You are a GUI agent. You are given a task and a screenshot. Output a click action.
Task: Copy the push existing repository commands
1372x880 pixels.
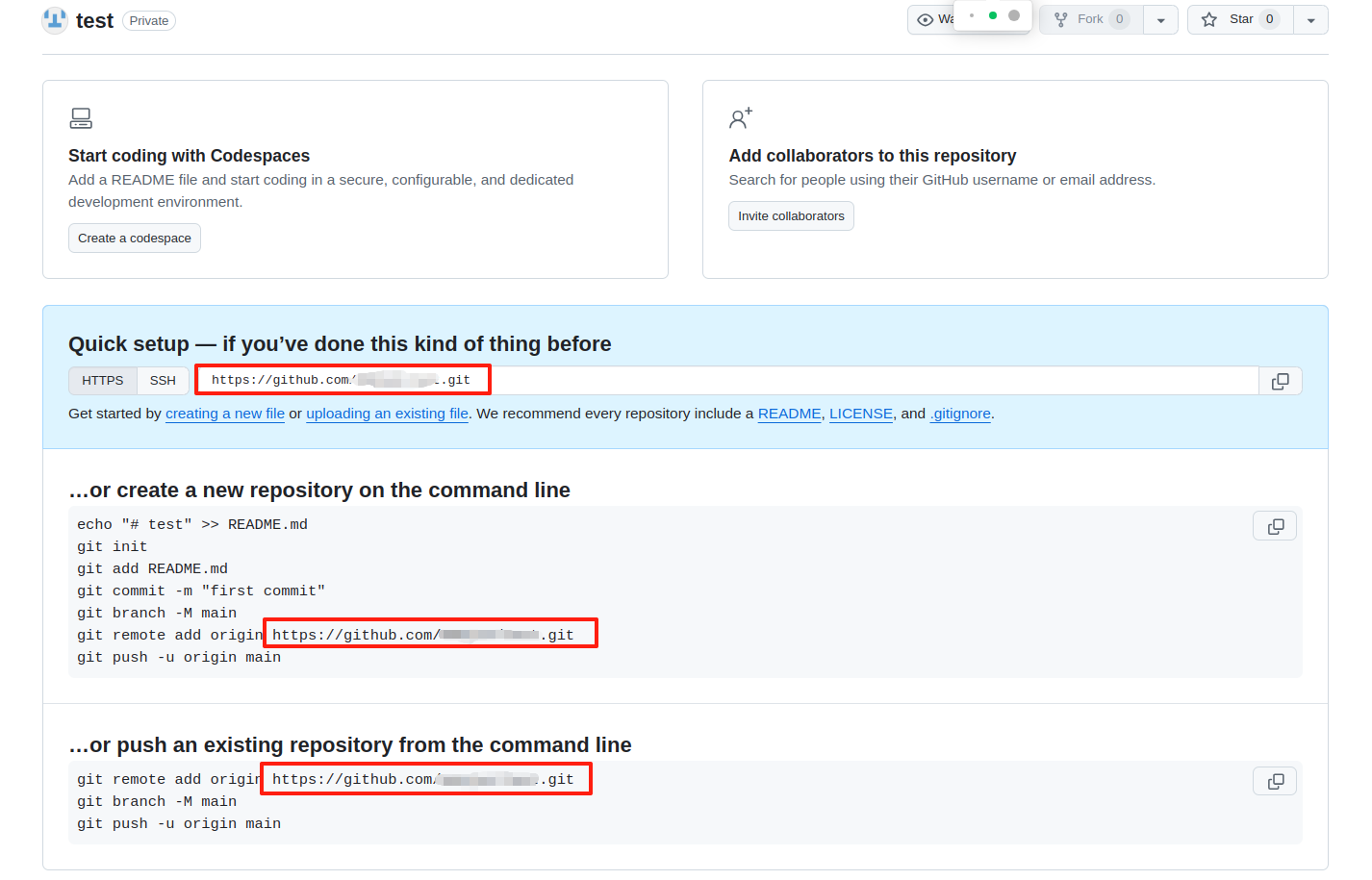[1275, 781]
